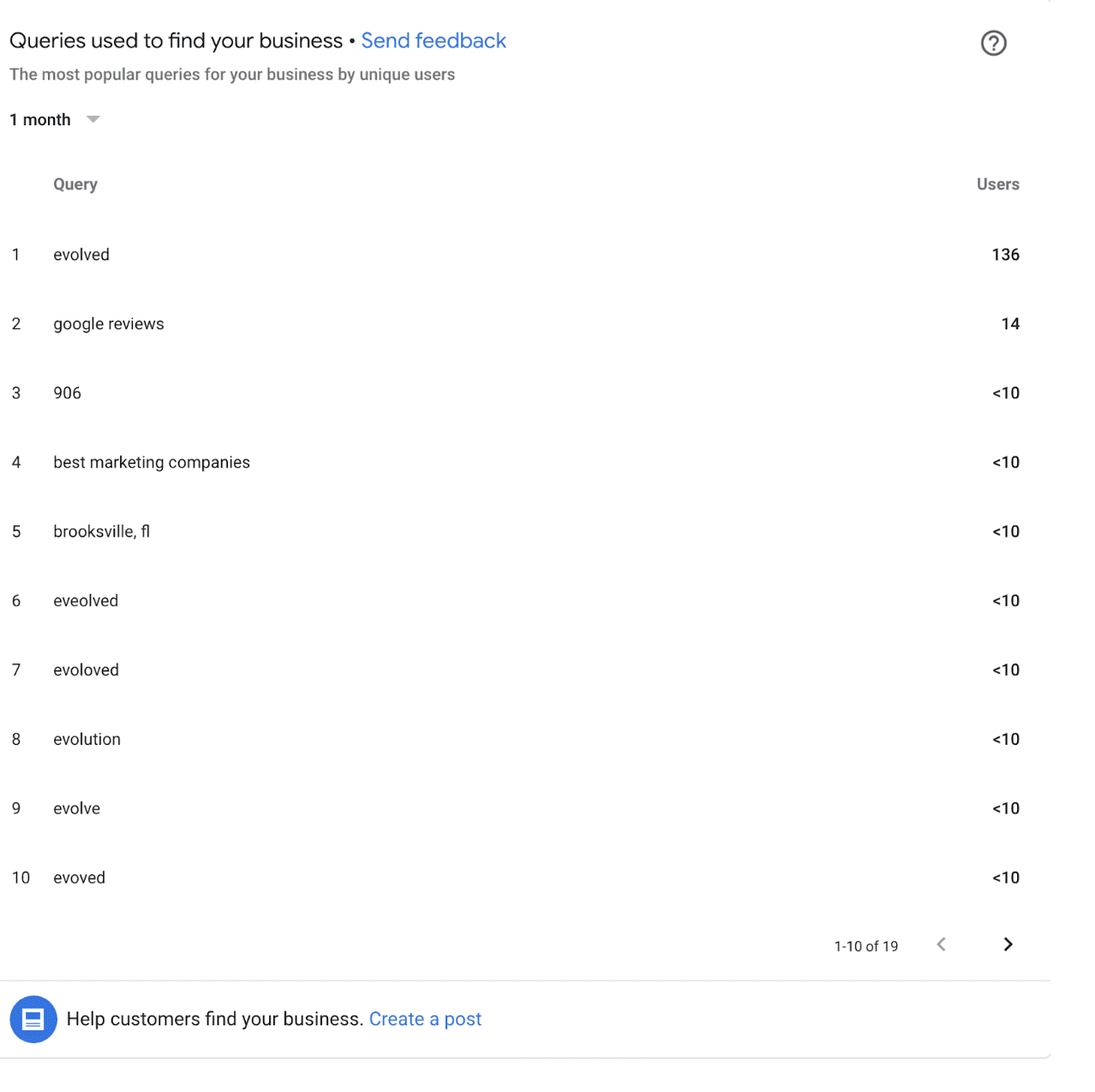This screenshot has height=1092, width=1095.
Task: Select the "google reviews" query row
Action: tap(515, 324)
